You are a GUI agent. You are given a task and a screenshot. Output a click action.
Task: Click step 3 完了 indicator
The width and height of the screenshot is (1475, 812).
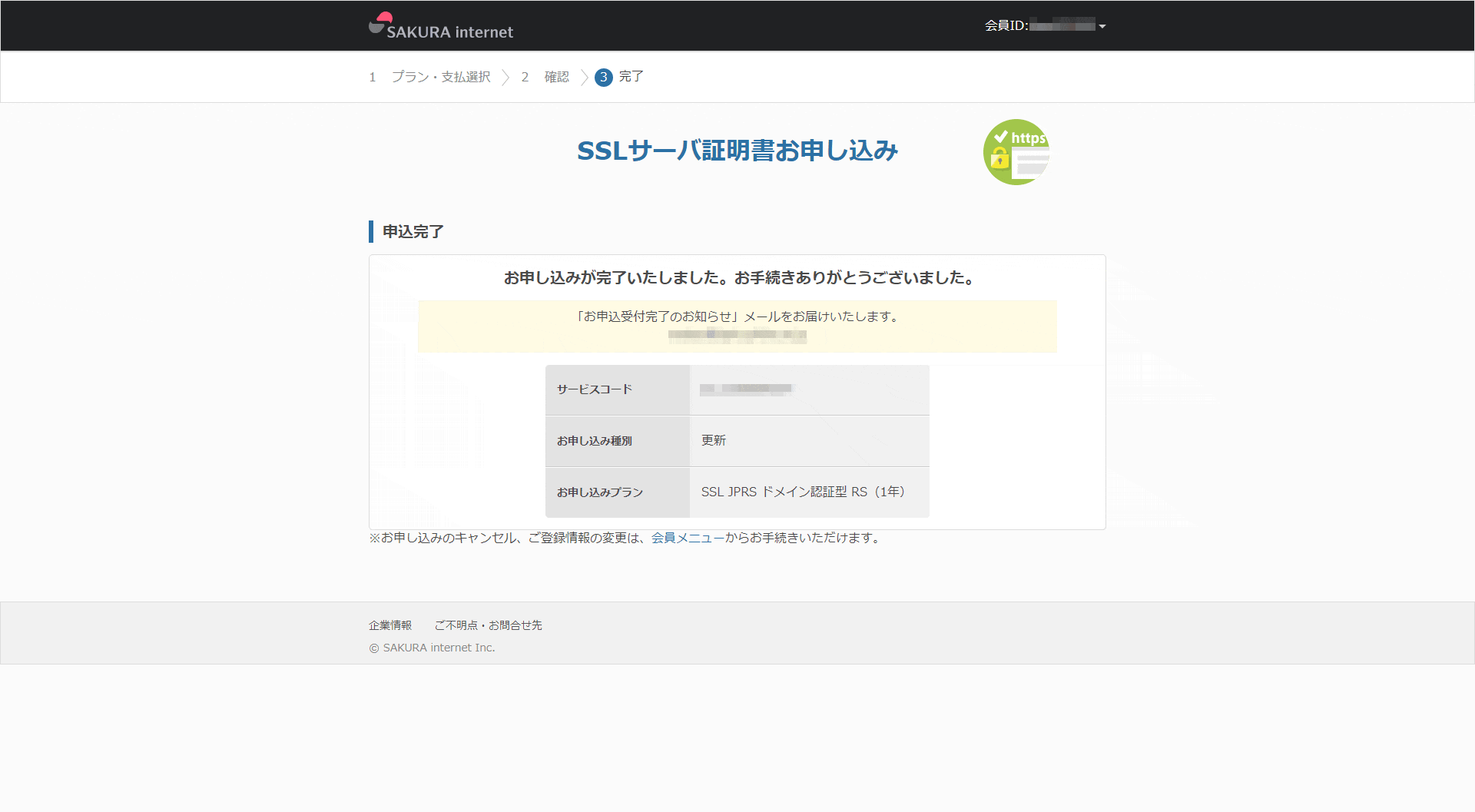point(619,77)
